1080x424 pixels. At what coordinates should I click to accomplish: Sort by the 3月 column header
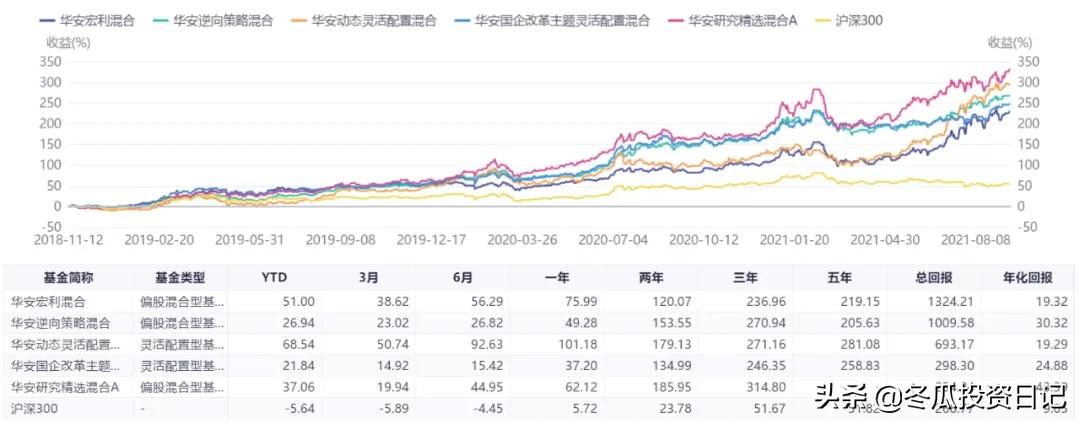(368, 277)
